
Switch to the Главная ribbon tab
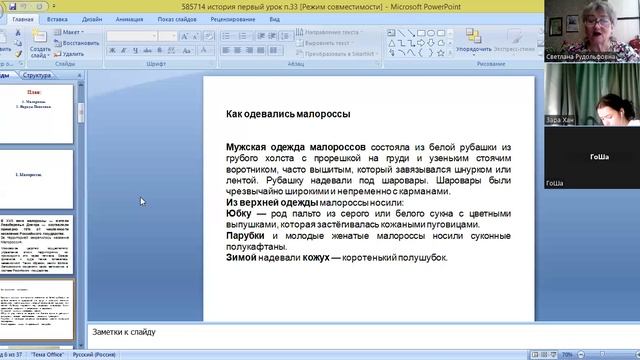click(23, 19)
